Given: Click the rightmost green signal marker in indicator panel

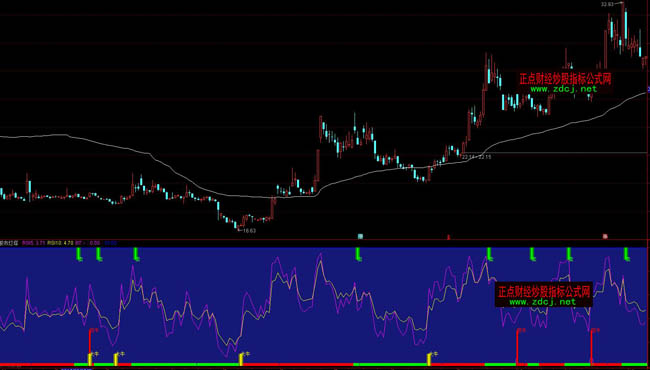Looking at the screenshot, I should (x=628, y=254).
